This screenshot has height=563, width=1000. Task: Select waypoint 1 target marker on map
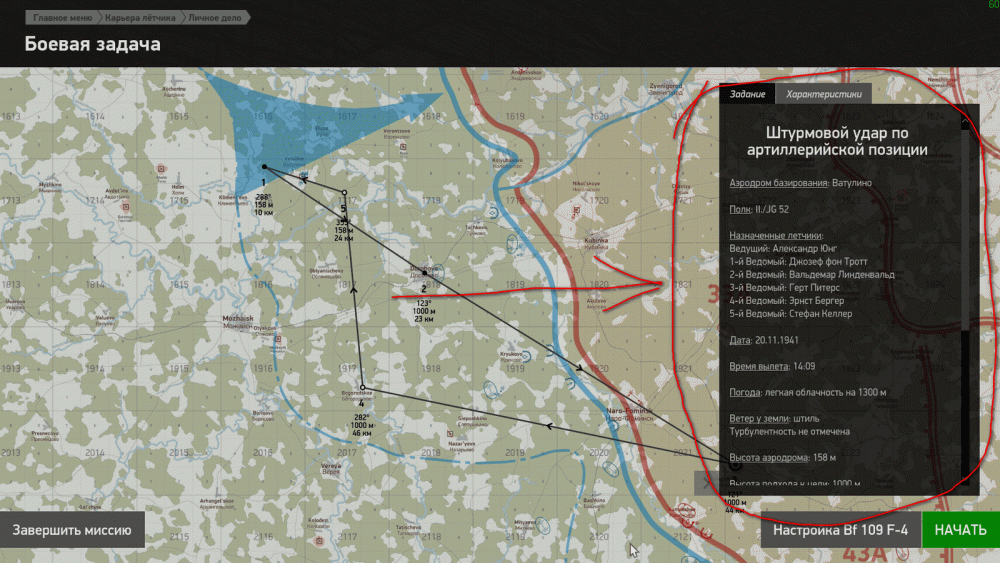[x=265, y=167]
